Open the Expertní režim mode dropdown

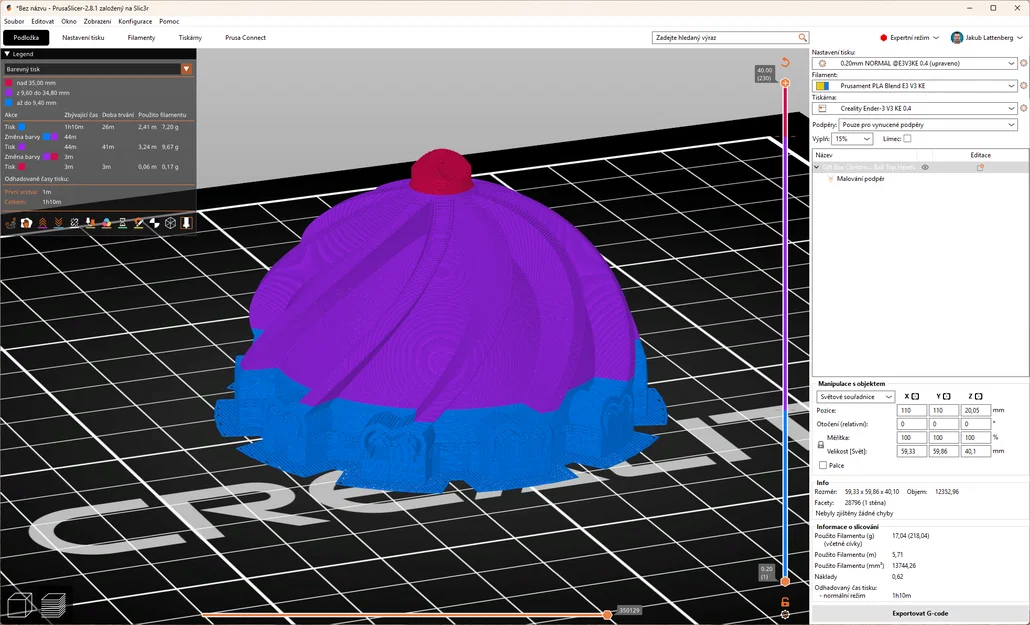click(x=910, y=37)
